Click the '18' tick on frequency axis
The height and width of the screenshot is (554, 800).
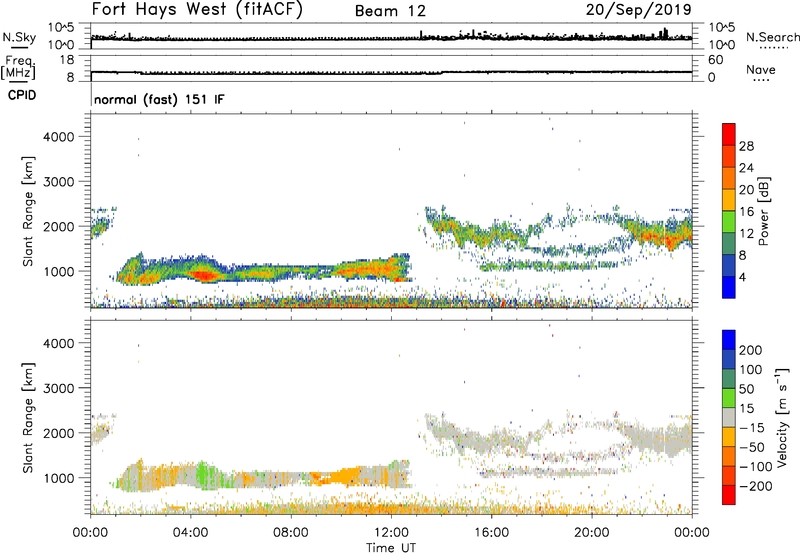coord(67,60)
